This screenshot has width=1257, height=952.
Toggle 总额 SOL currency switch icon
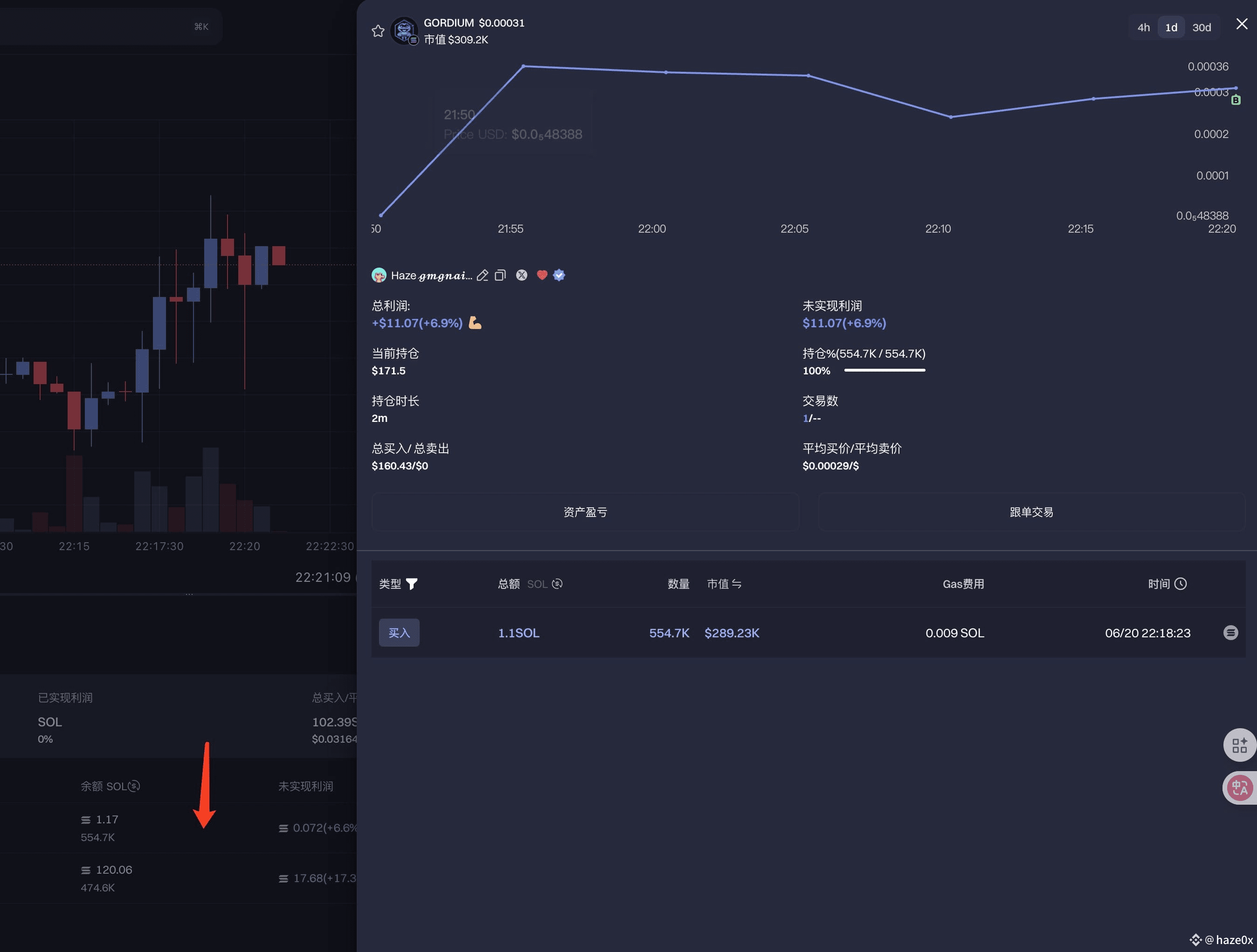(558, 584)
